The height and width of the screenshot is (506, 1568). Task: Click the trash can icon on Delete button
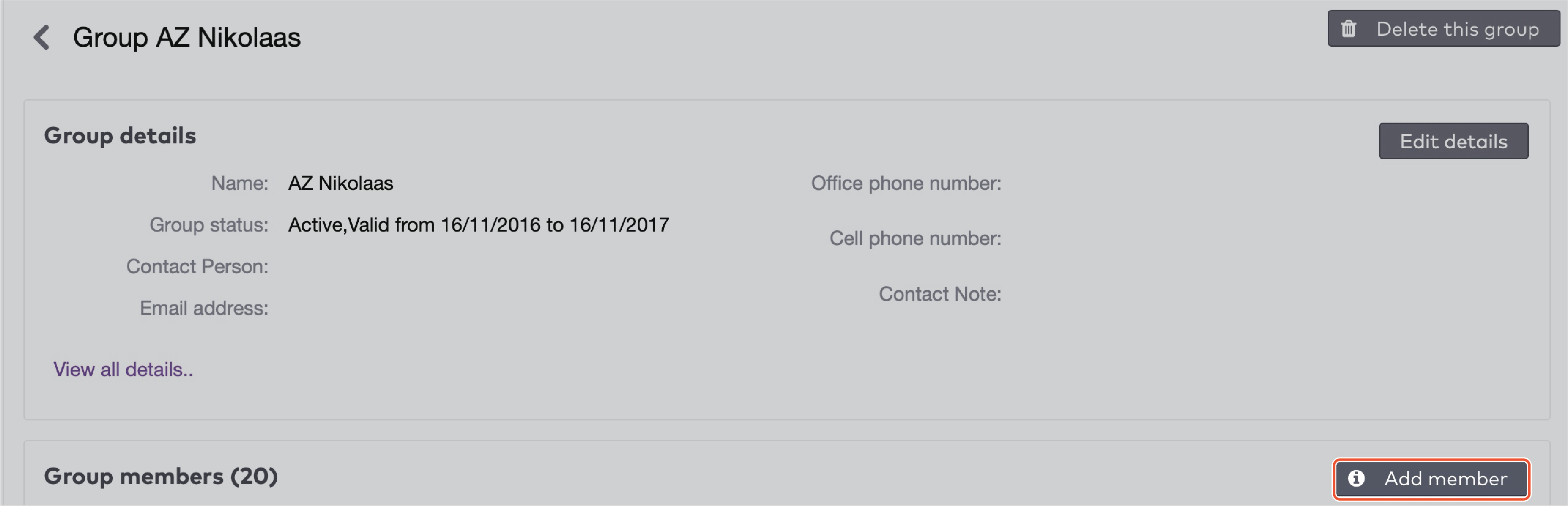[x=1349, y=28]
